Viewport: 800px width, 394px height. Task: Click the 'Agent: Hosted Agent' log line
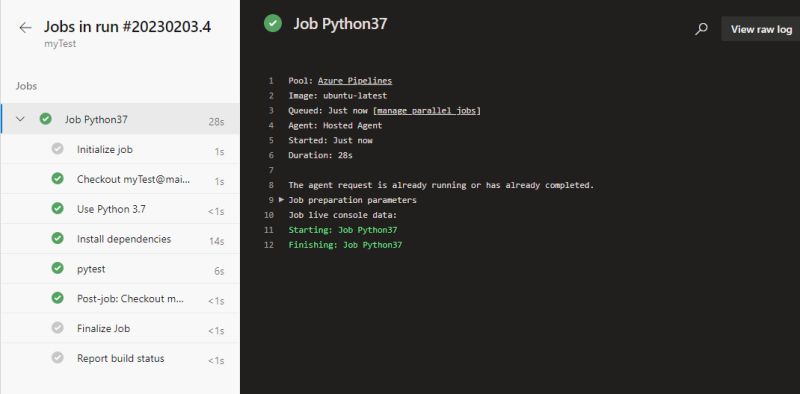click(x=335, y=125)
